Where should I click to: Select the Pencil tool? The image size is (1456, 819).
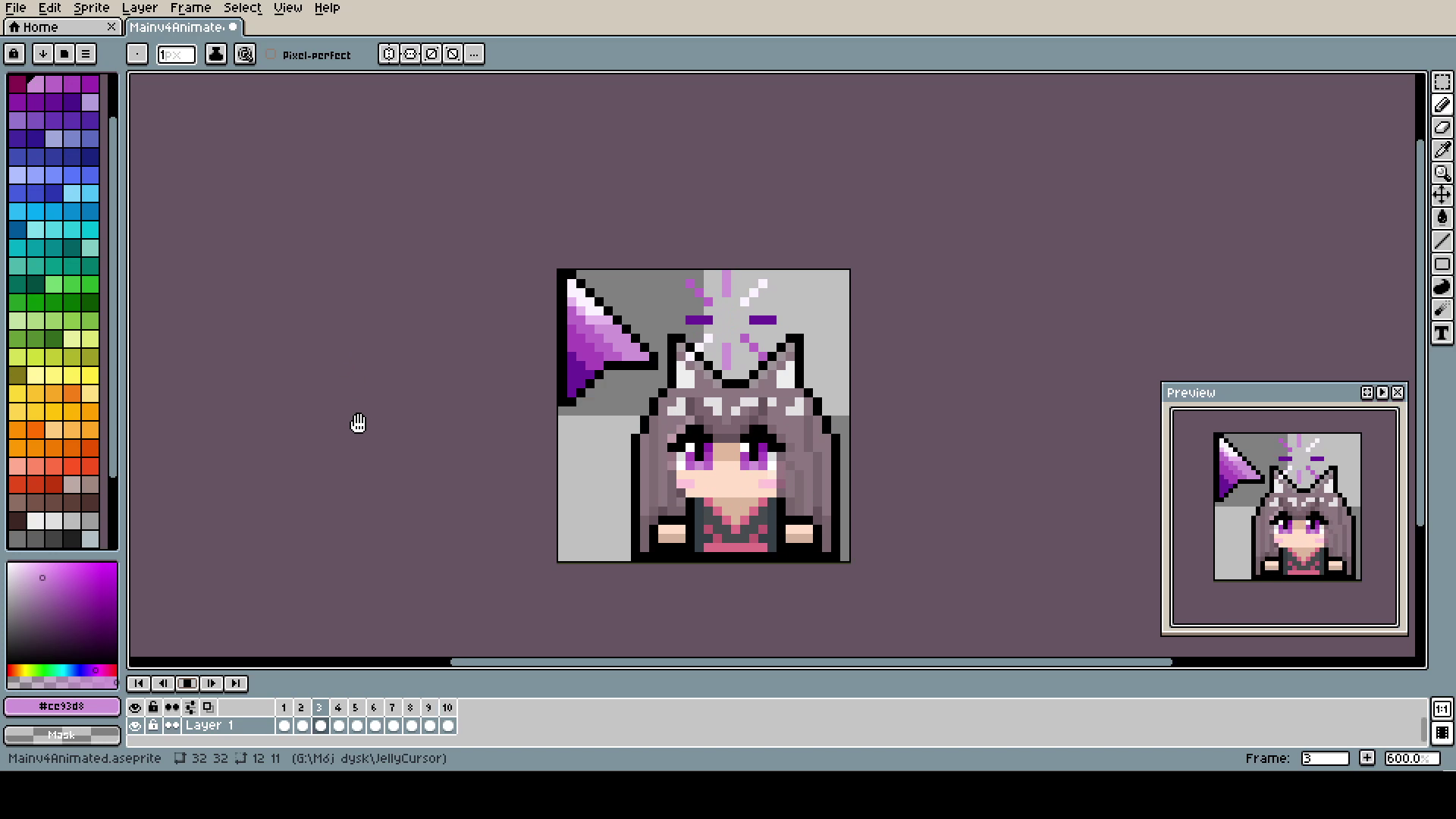[1442, 105]
